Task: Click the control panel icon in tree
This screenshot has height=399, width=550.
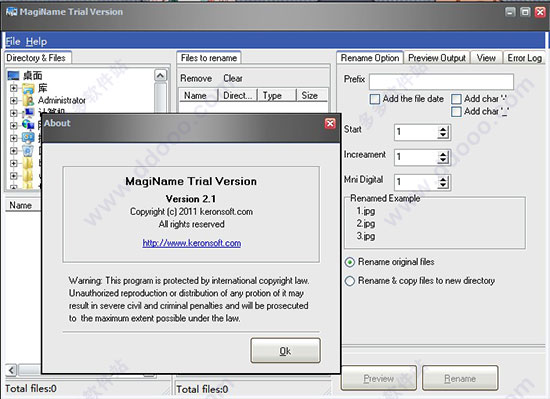Action: [28, 137]
